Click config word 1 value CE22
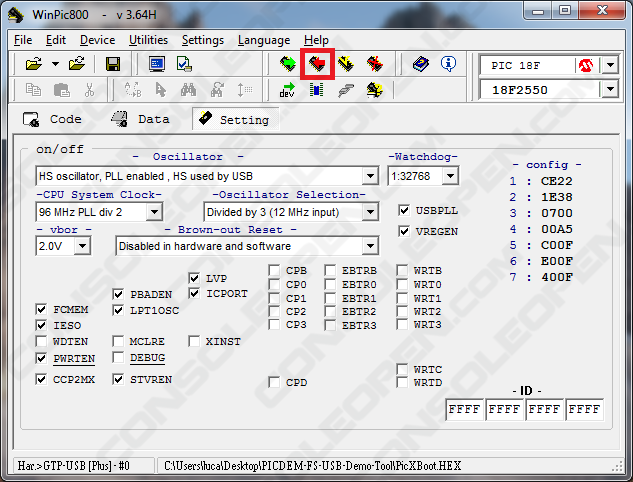633x482 pixels. point(556,181)
